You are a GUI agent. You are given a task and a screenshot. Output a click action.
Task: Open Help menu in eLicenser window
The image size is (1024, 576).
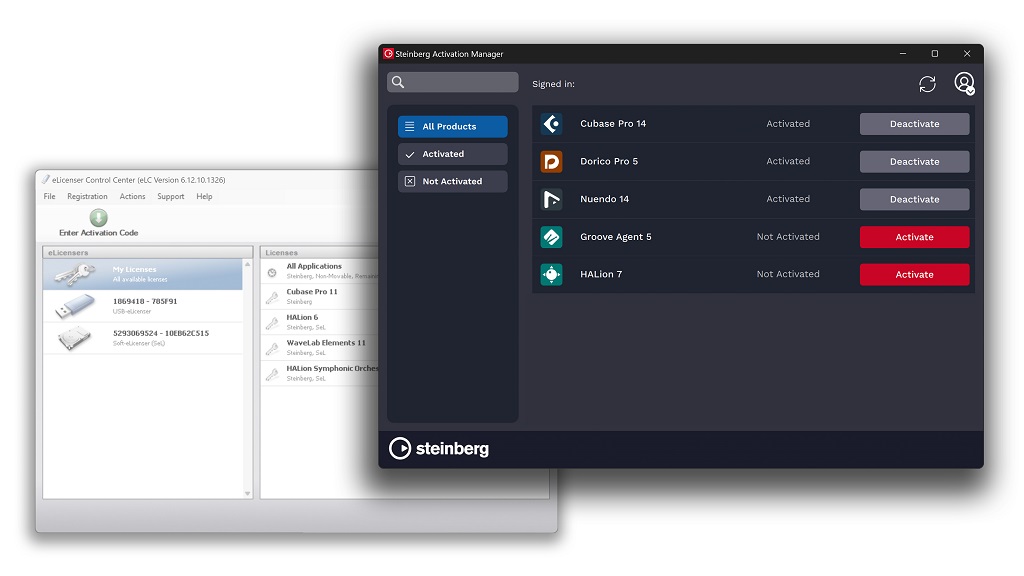click(204, 197)
